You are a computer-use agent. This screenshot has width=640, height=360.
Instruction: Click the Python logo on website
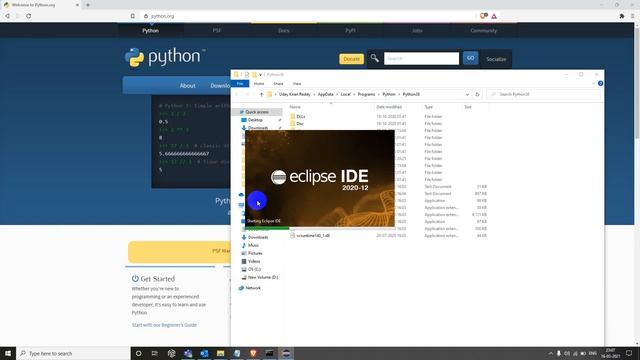165,57
